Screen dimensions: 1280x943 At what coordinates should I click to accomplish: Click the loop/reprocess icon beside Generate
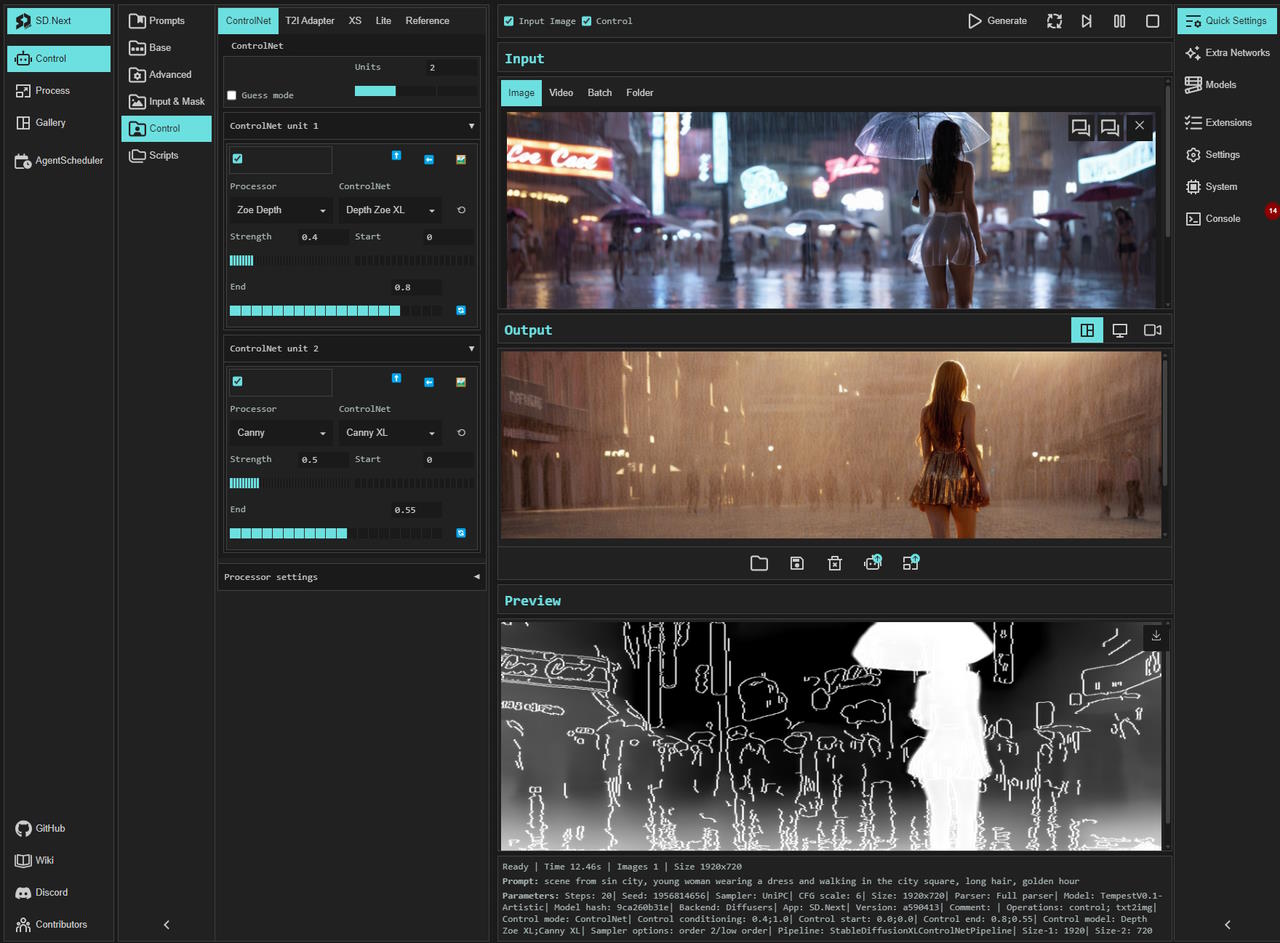1054,21
